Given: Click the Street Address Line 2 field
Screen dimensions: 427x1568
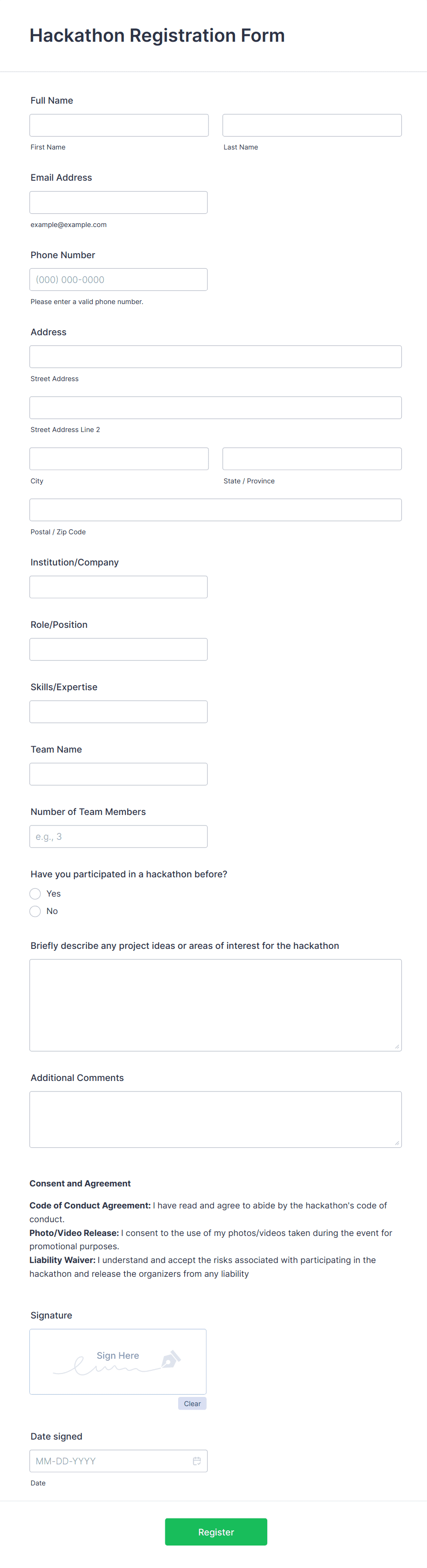Looking at the screenshot, I should coord(215,407).
